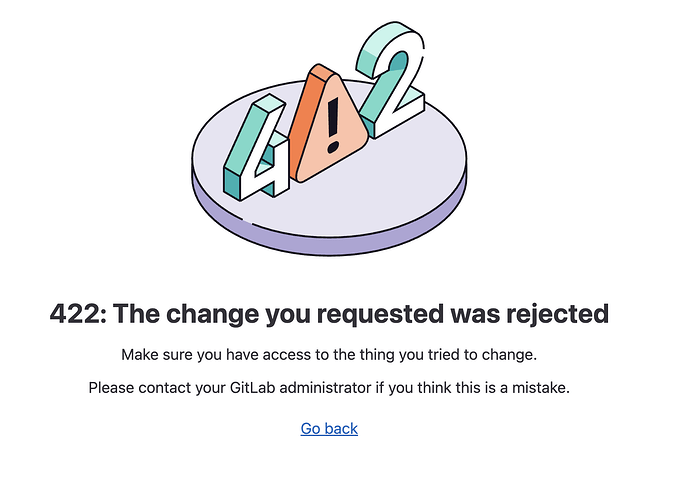This screenshot has height=487, width=690.
Task: Click the dark orange side face of the triangle
Action: coord(307,119)
